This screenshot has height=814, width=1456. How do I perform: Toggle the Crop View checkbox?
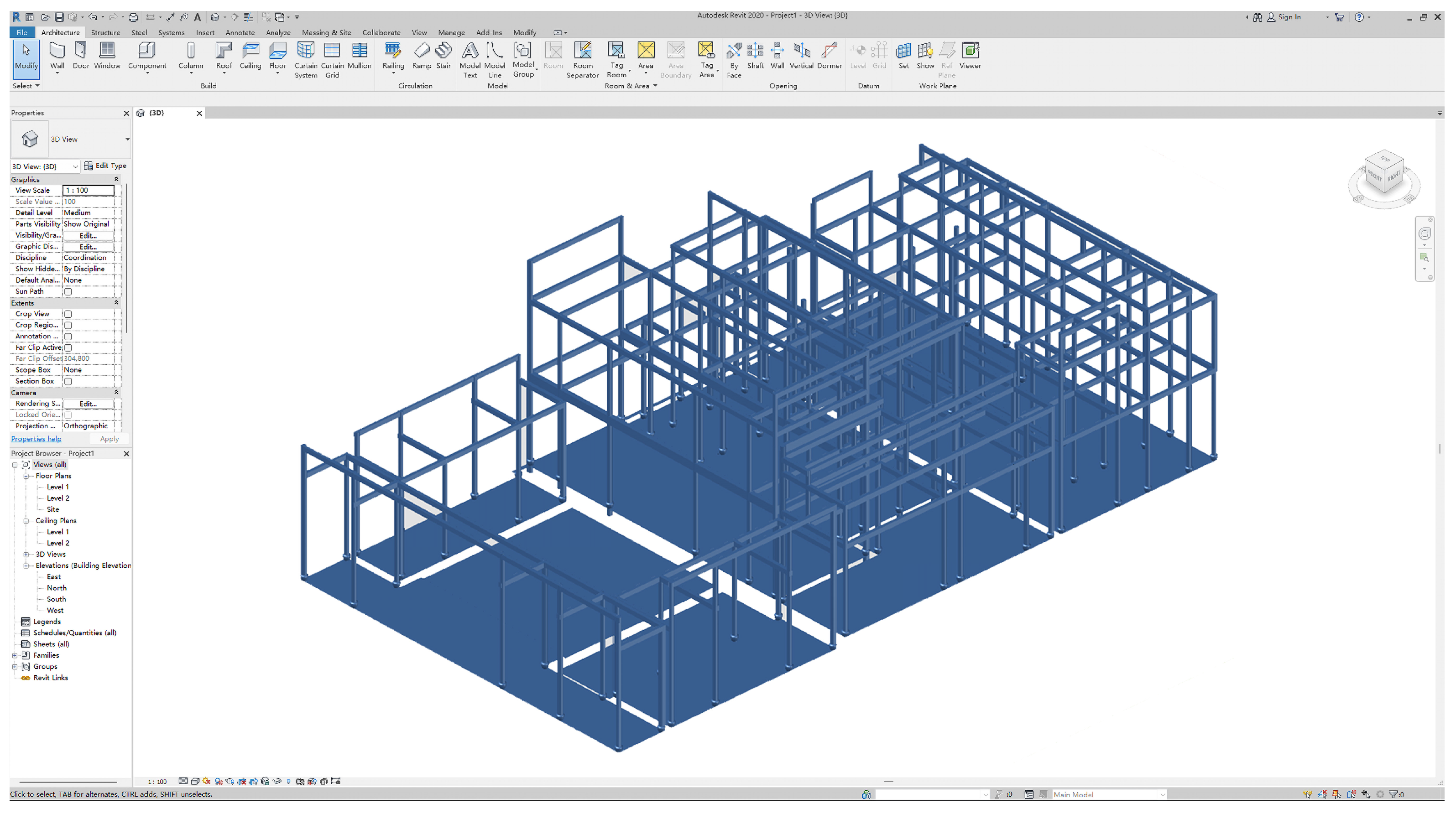[x=68, y=314]
